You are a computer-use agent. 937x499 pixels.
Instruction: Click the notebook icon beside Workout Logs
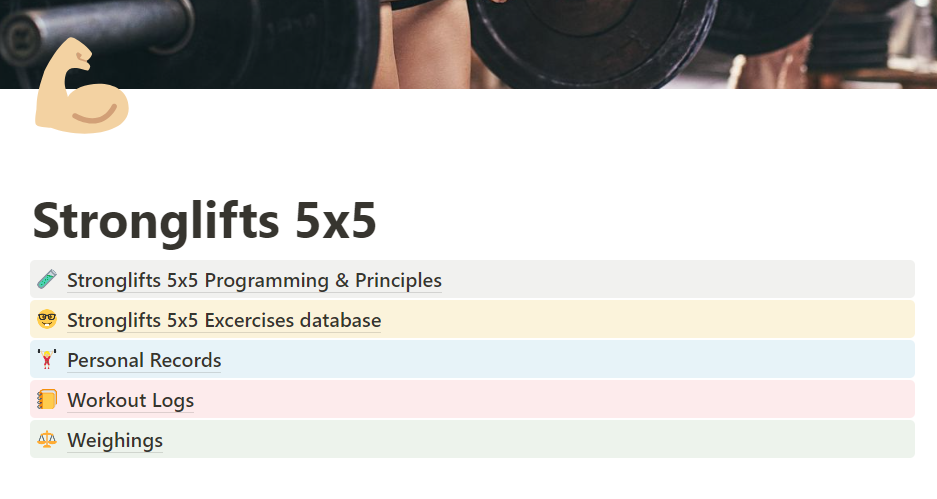[46, 400]
